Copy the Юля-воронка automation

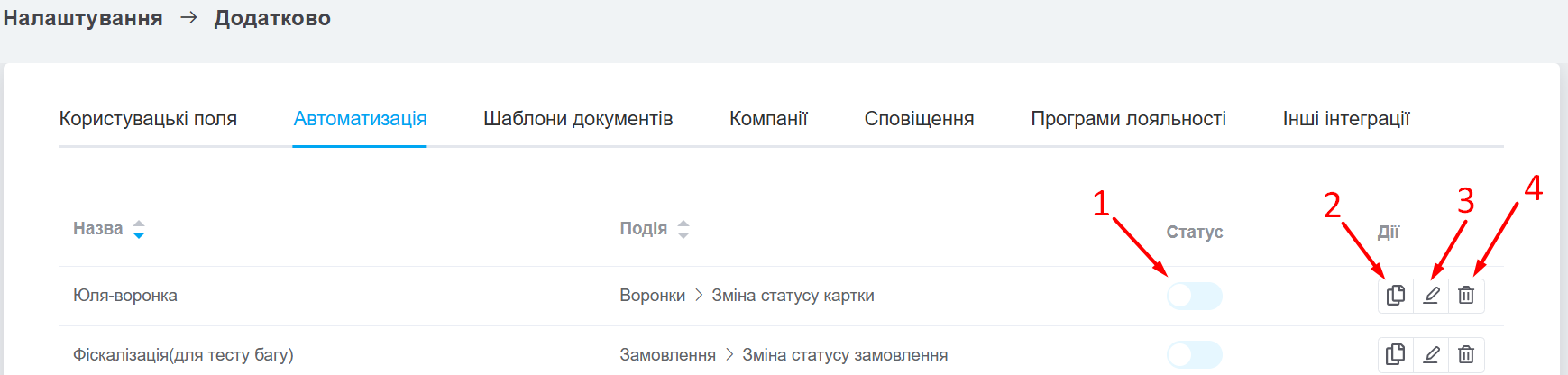(x=1395, y=295)
